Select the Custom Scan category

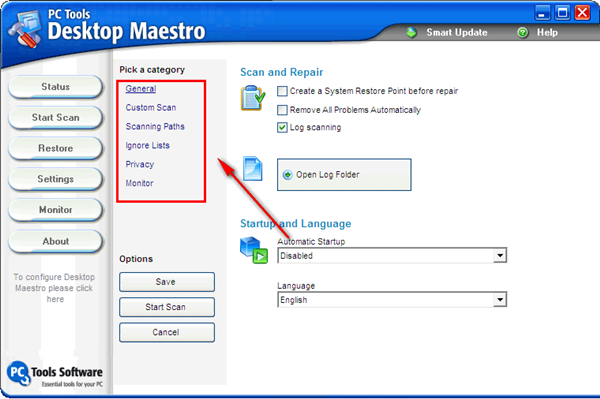point(151,108)
